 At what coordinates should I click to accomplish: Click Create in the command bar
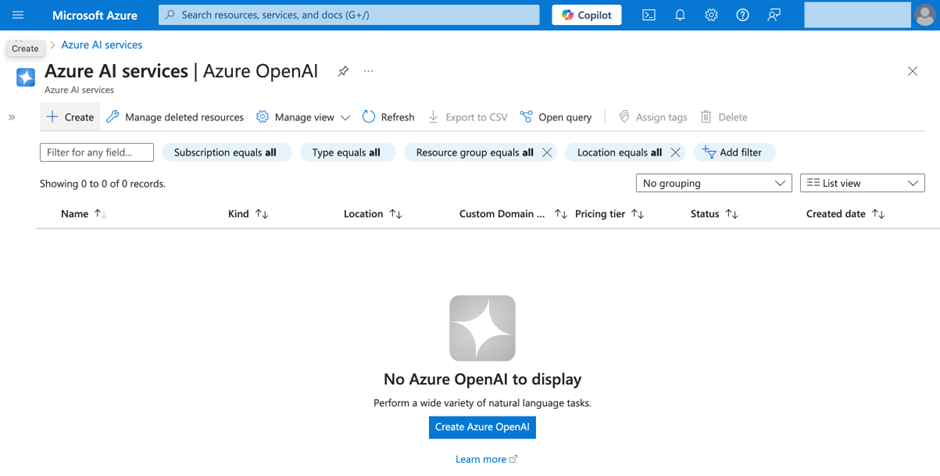[x=70, y=117]
